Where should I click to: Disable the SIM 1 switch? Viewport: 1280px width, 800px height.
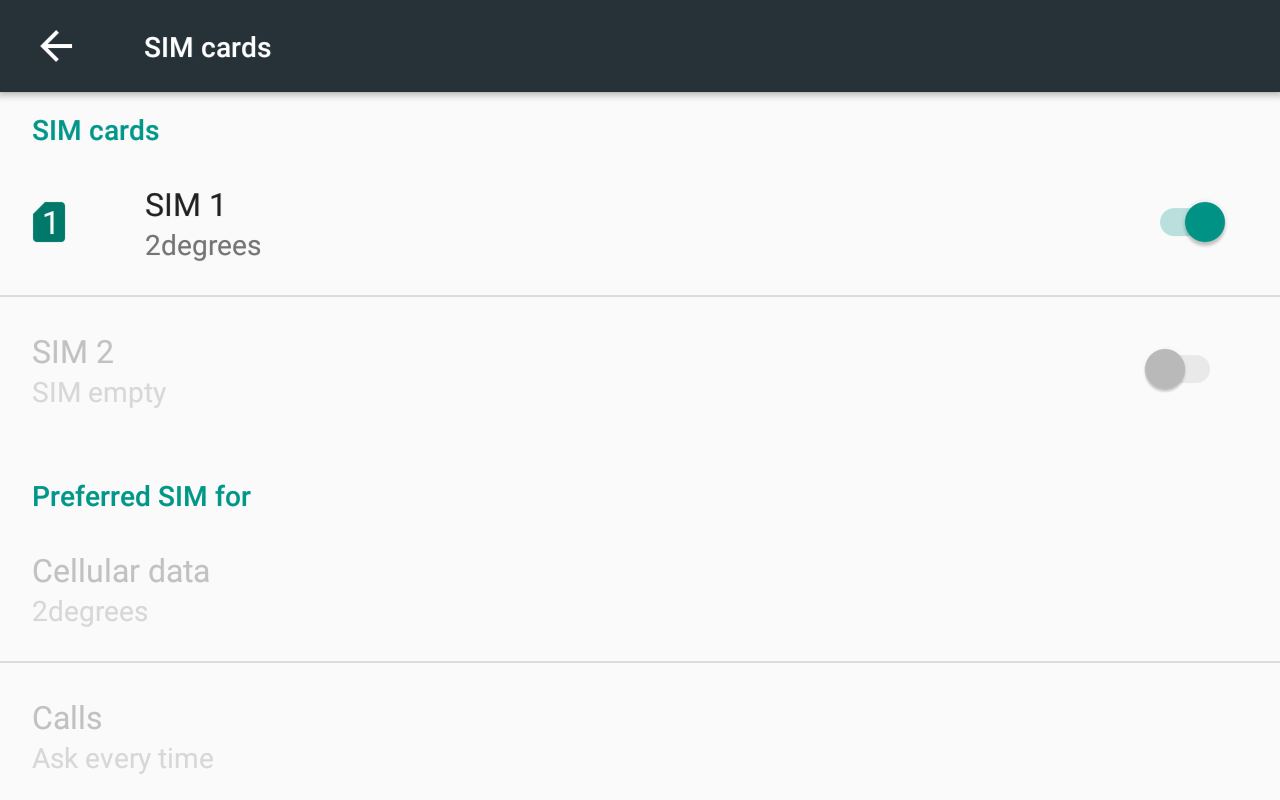coord(1192,222)
